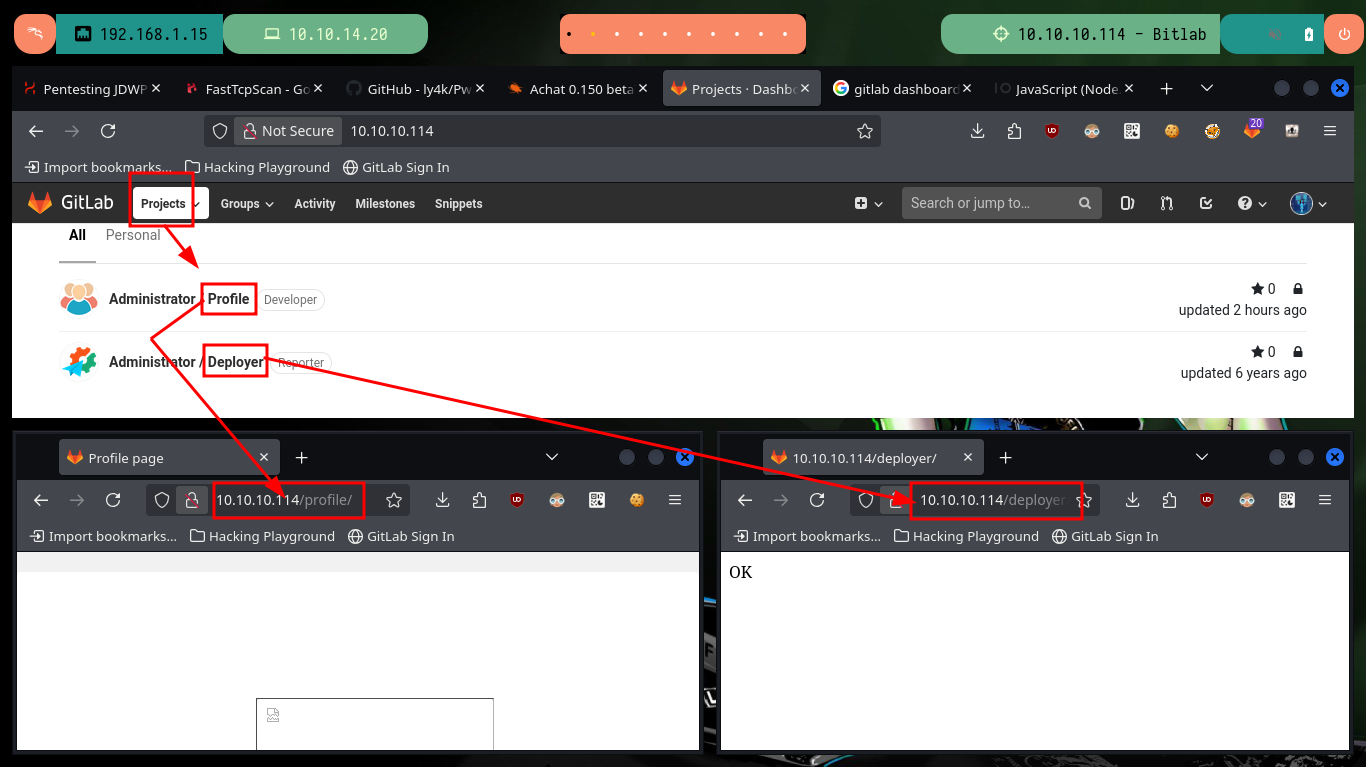Click the uBlock Origin extension icon
Screen dimensions: 1366x767
click(1052, 131)
